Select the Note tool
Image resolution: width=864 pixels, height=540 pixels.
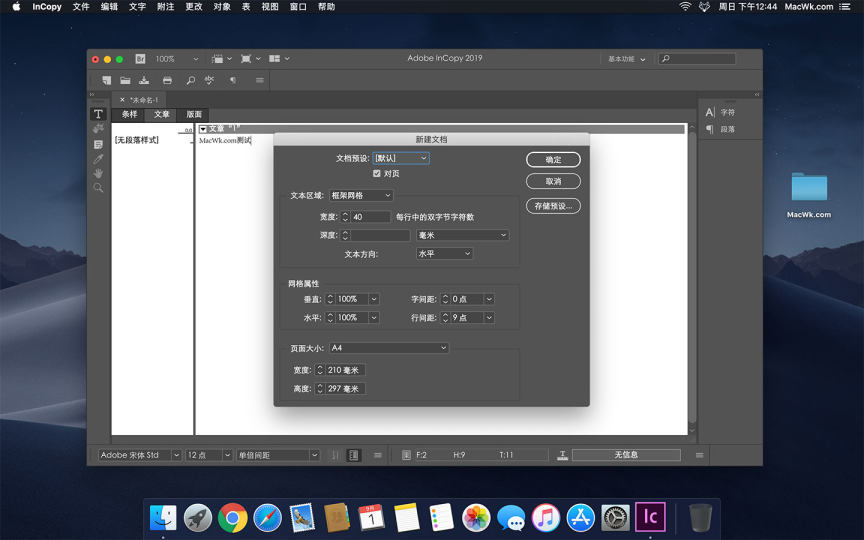pyautogui.click(x=98, y=144)
